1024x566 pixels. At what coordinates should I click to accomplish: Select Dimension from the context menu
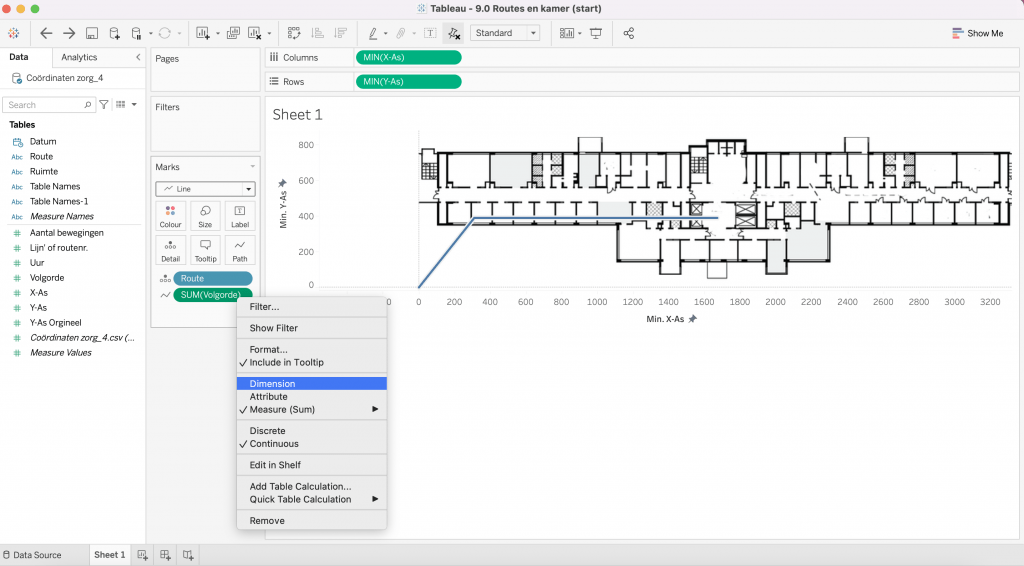tap(272, 384)
